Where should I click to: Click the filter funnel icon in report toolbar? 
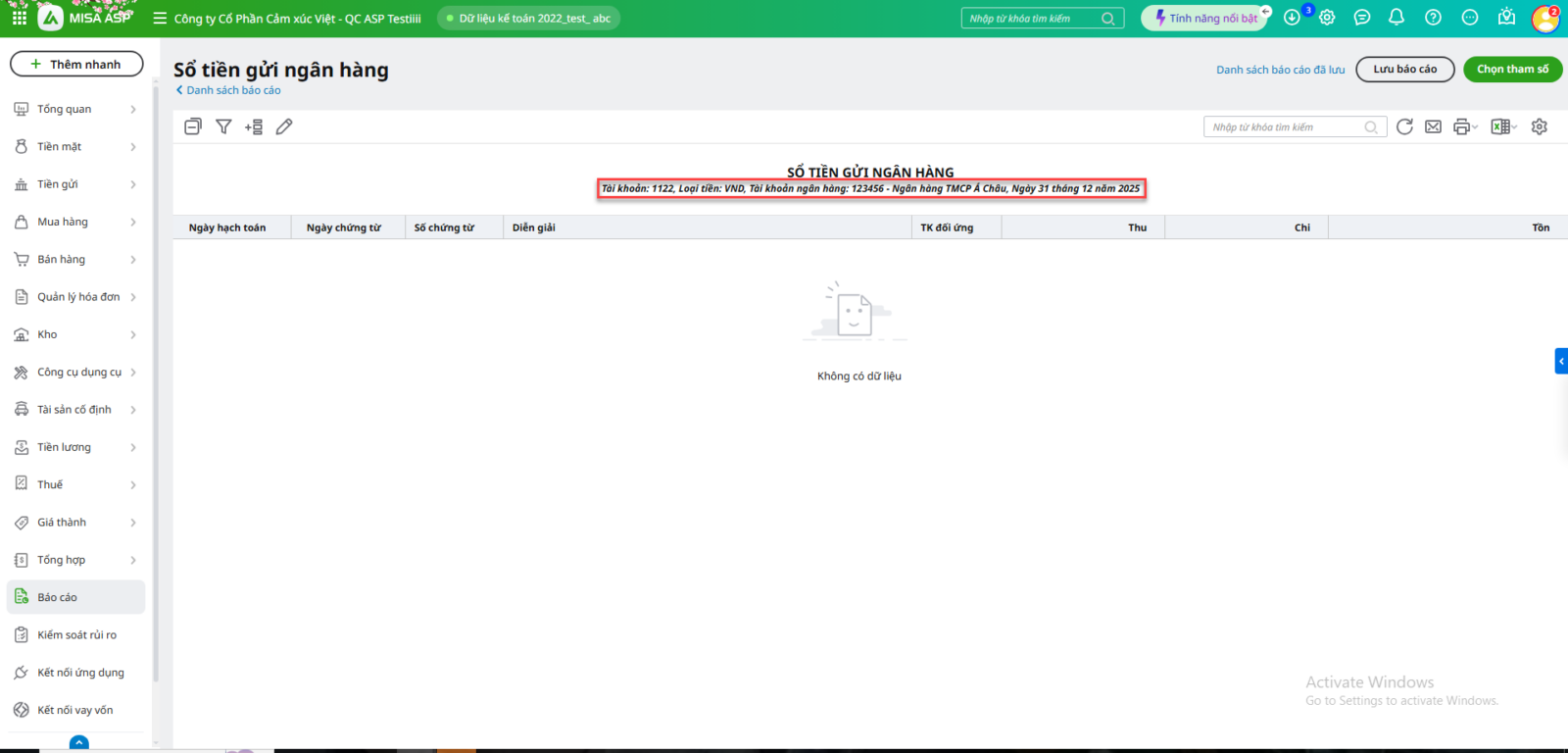click(223, 126)
